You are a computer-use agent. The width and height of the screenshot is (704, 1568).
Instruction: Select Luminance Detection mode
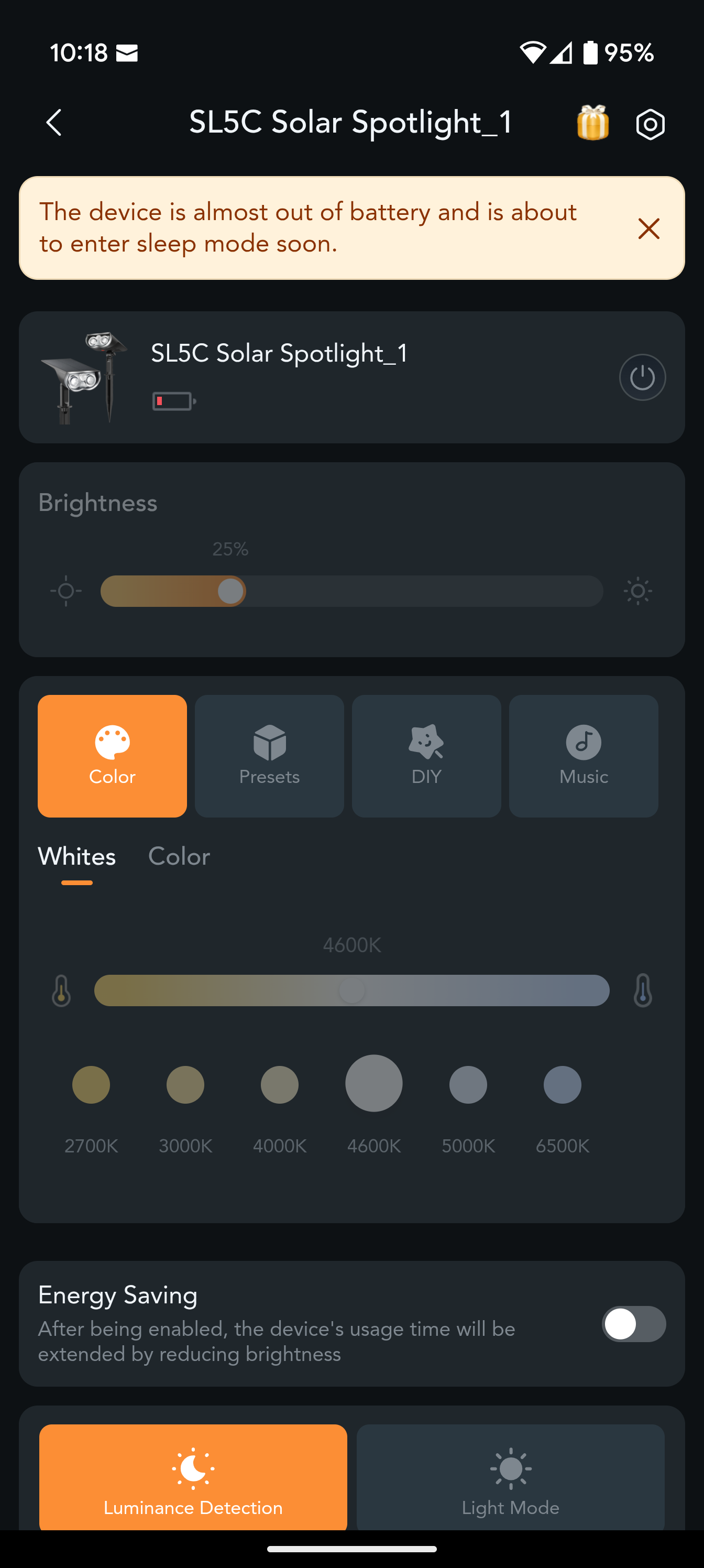pos(193,1477)
